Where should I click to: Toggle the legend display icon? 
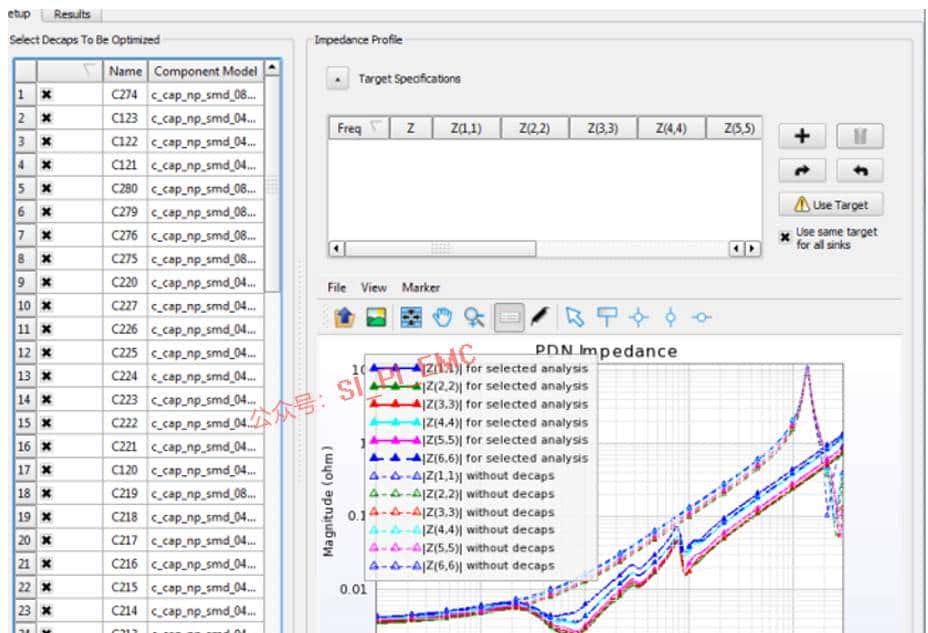[508, 317]
